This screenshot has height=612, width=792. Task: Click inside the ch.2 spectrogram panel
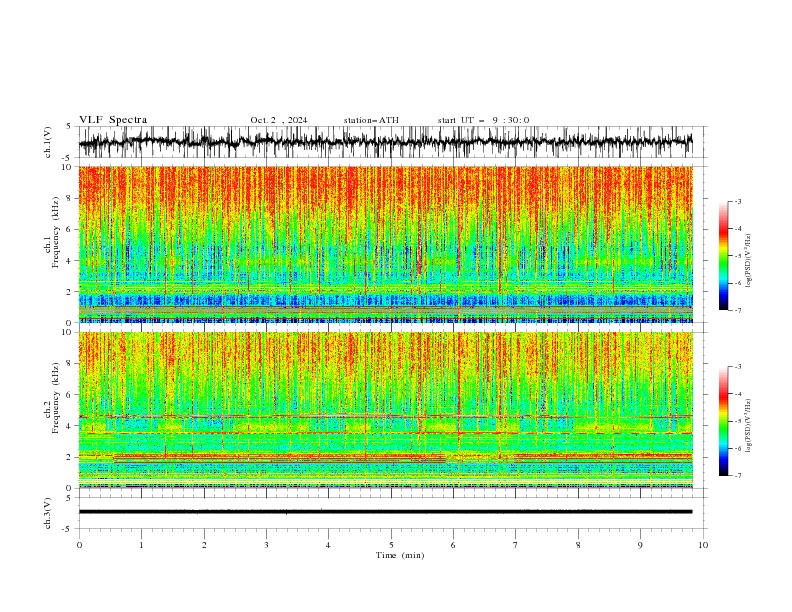click(385, 410)
